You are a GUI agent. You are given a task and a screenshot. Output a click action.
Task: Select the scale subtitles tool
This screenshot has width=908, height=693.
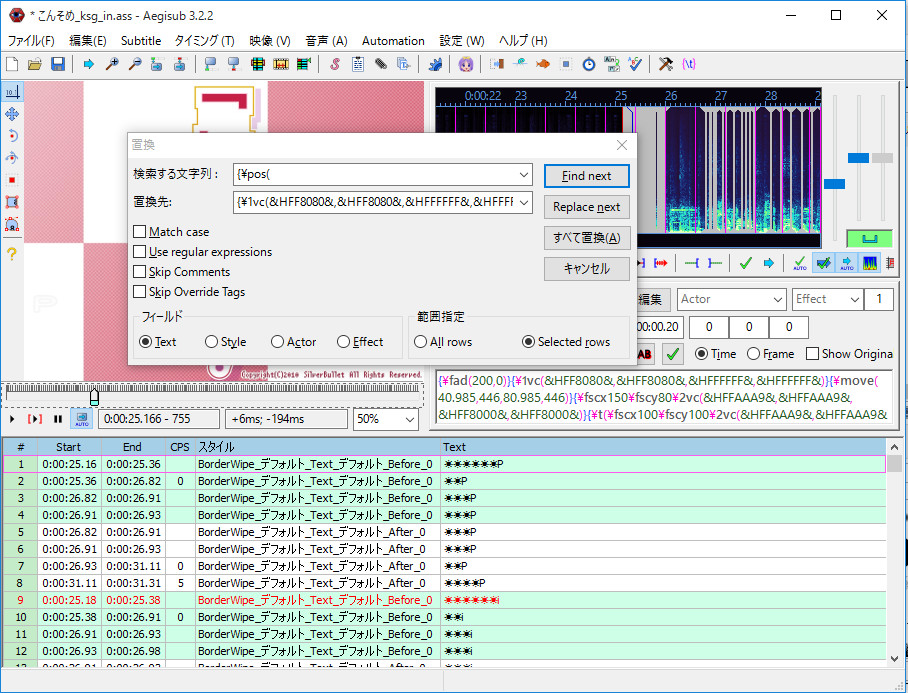click(x=12, y=180)
